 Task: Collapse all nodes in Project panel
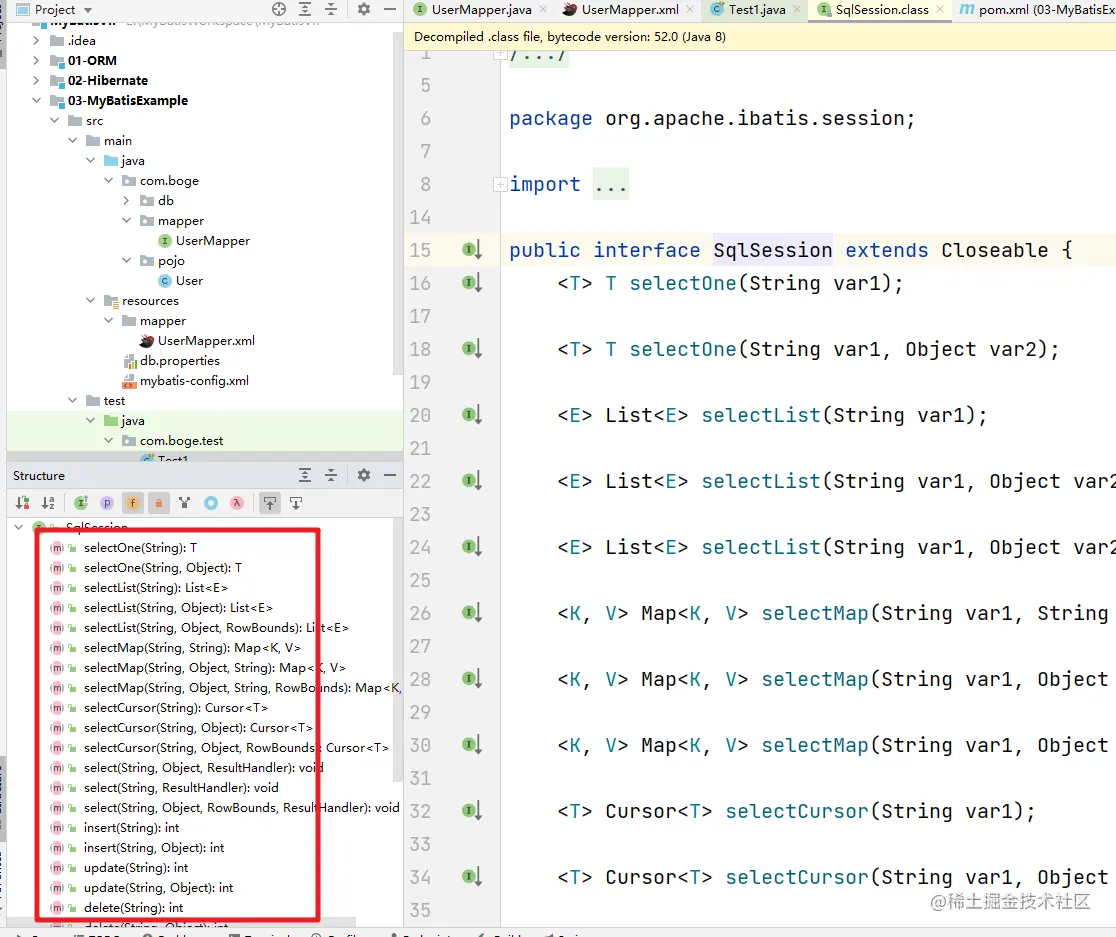tap(331, 9)
